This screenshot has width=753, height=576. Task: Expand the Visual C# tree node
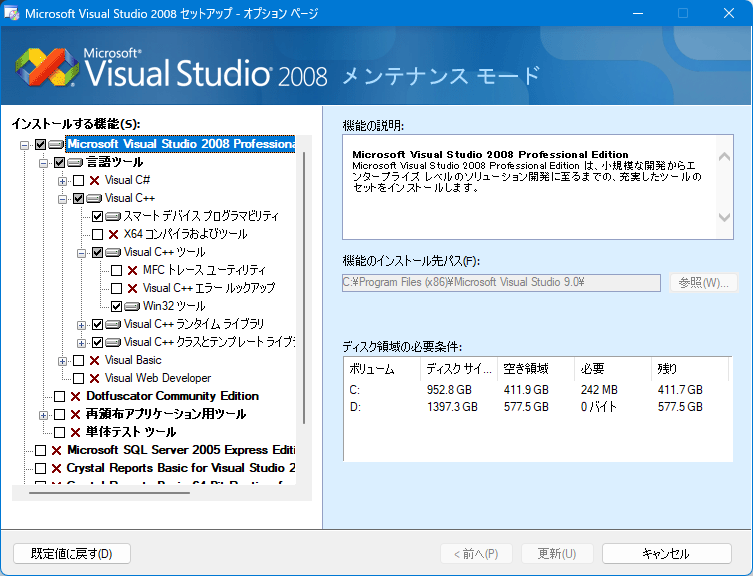62,181
